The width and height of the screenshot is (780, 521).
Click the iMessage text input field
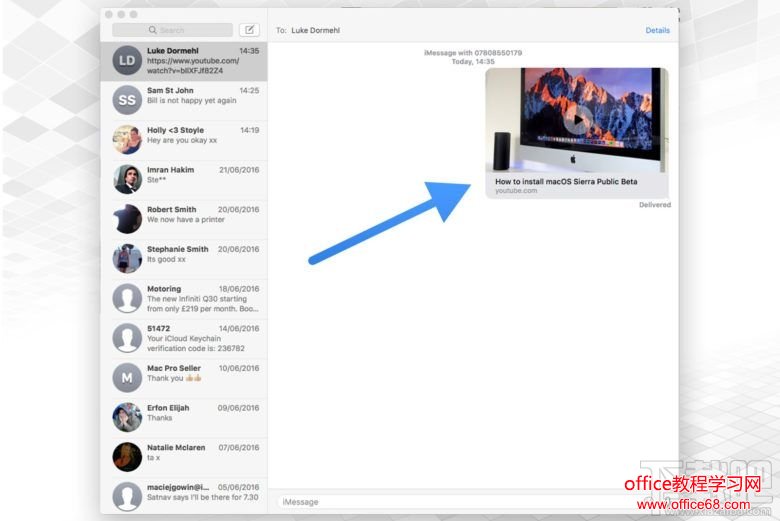tap(450, 501)
